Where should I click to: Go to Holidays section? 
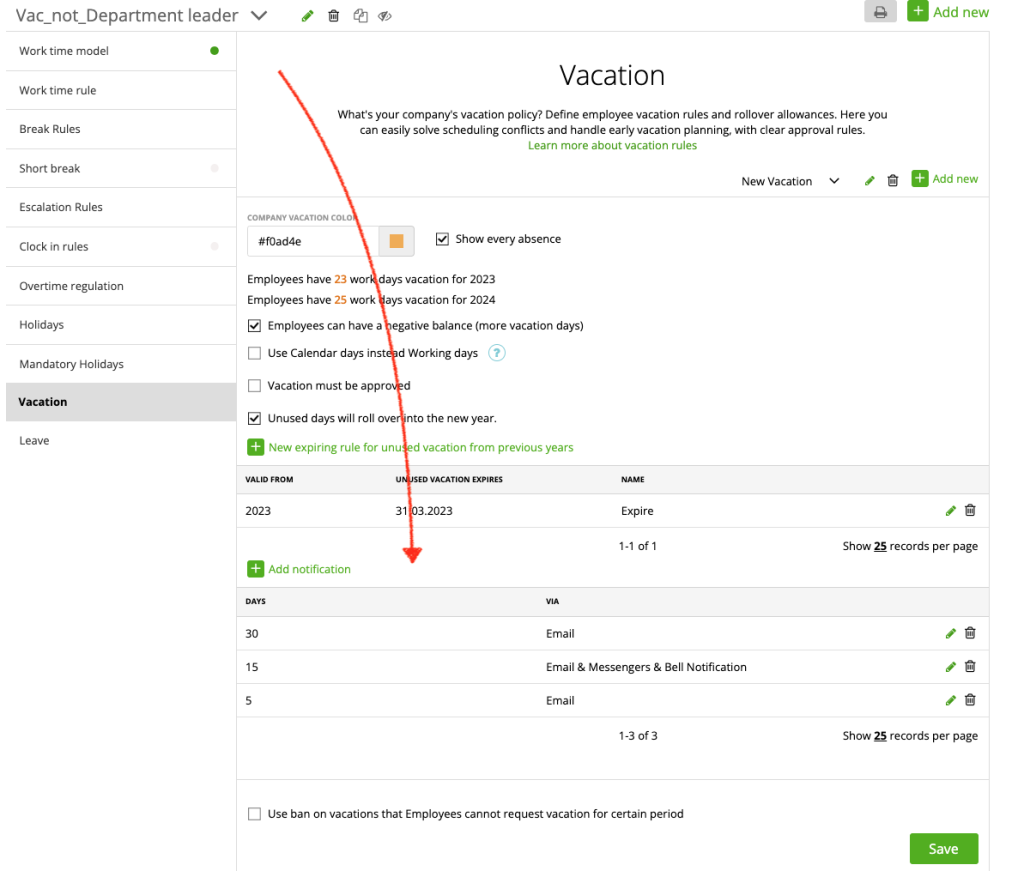click(x=121, y=325)
